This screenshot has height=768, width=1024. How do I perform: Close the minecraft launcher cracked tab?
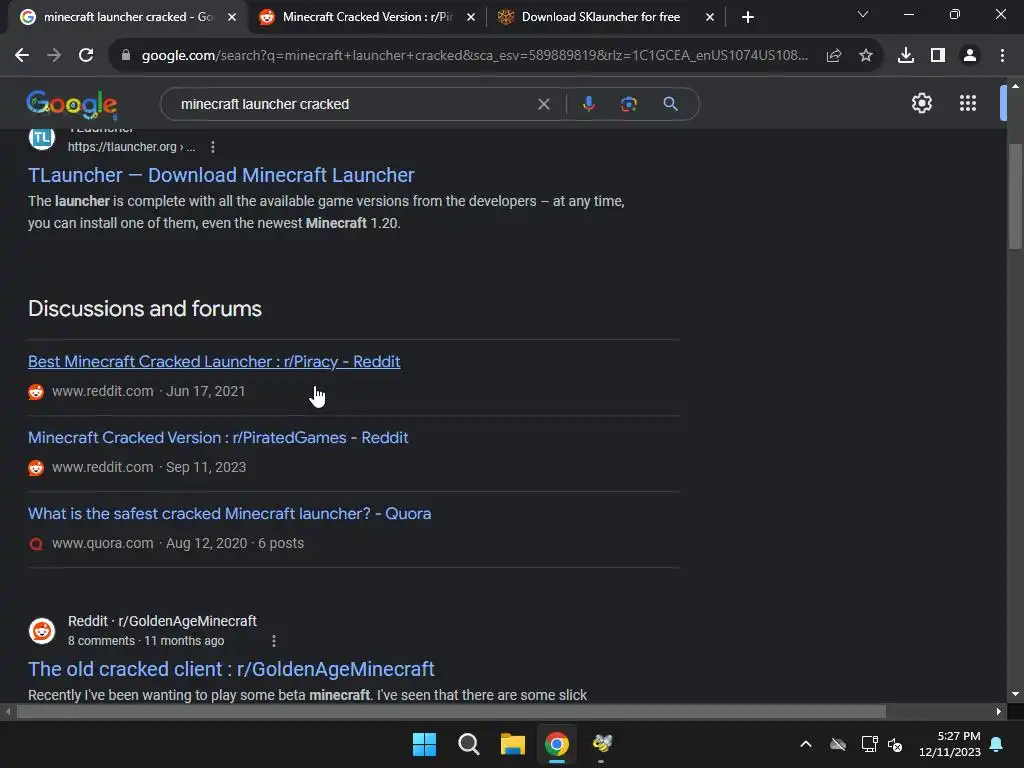click(x=232, y=18)
